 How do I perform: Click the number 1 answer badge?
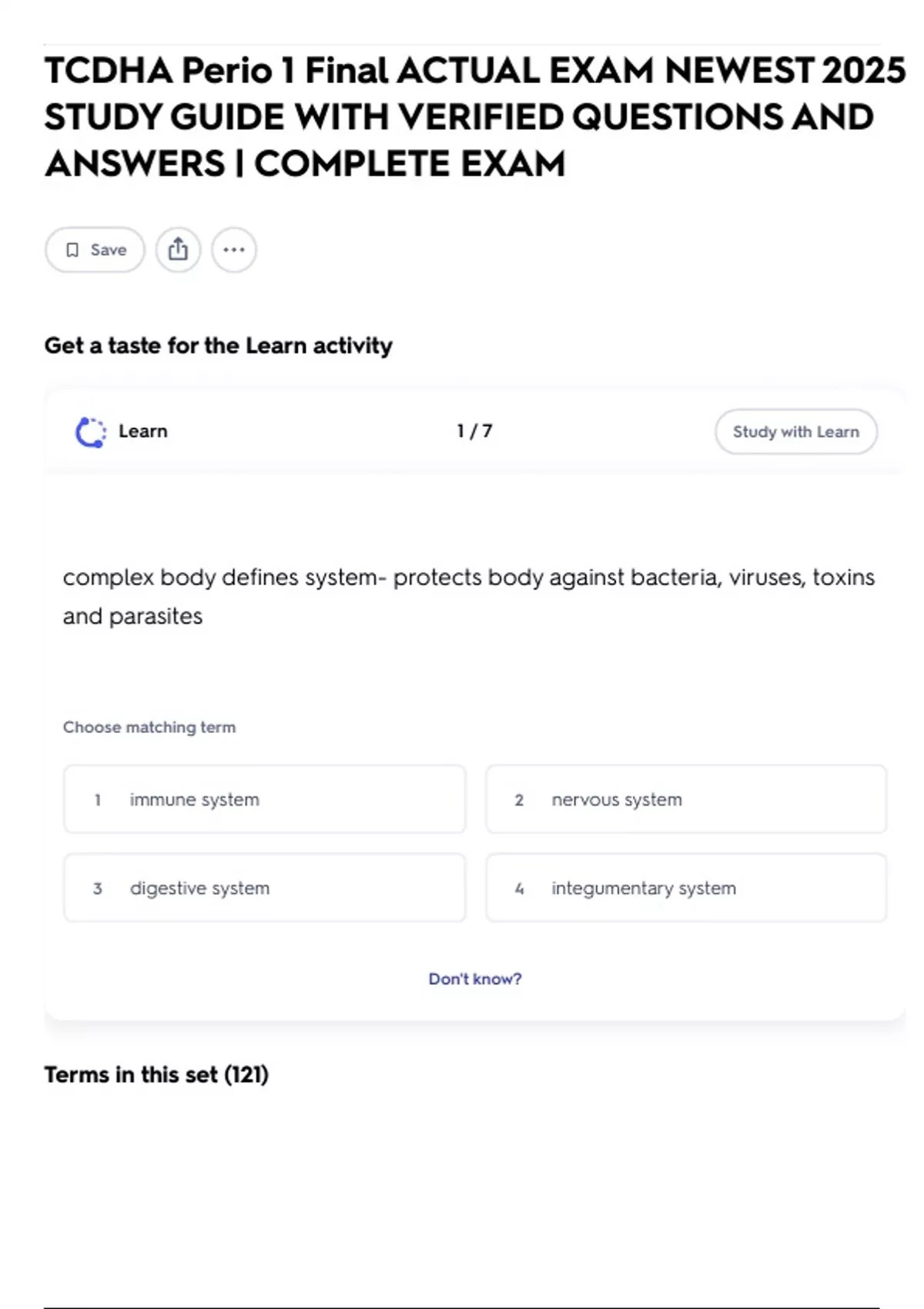[98, 800]
